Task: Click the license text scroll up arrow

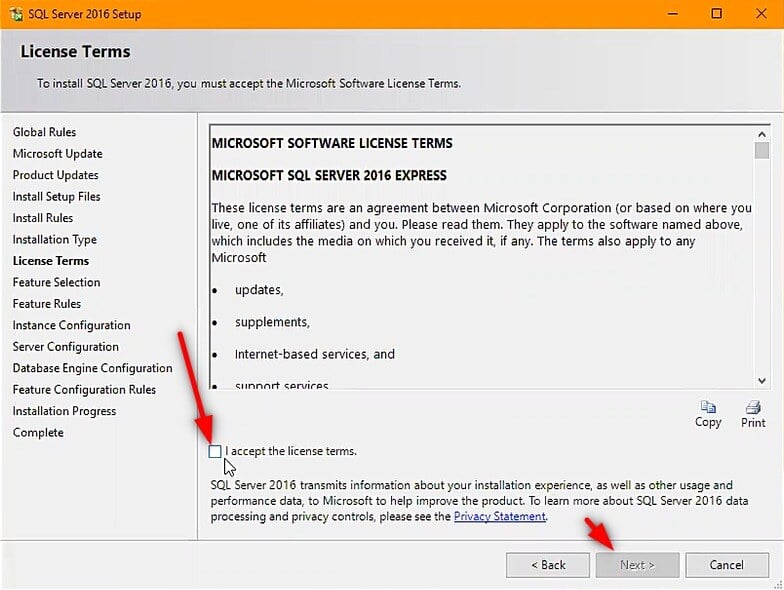Action: coord(762,134)
